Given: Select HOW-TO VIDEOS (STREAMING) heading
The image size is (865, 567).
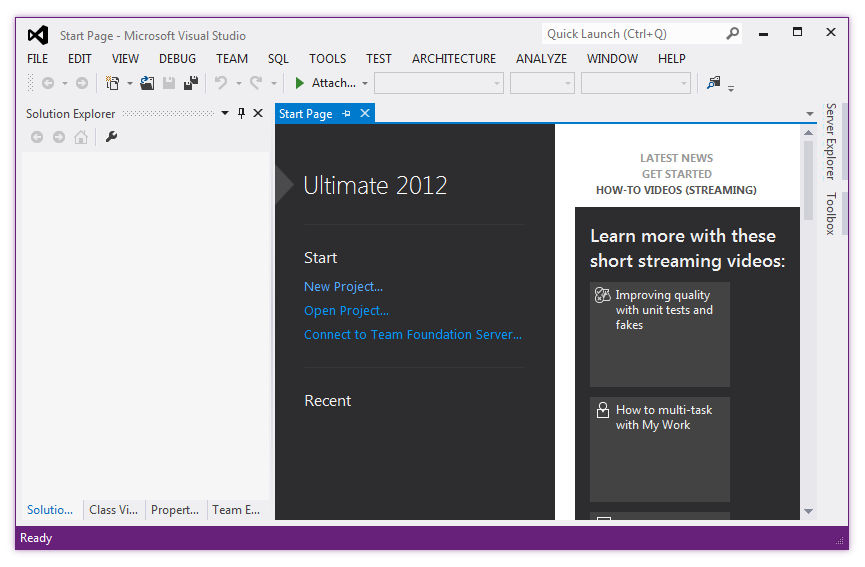Looking at the screenshot, I should coord(676,190).
